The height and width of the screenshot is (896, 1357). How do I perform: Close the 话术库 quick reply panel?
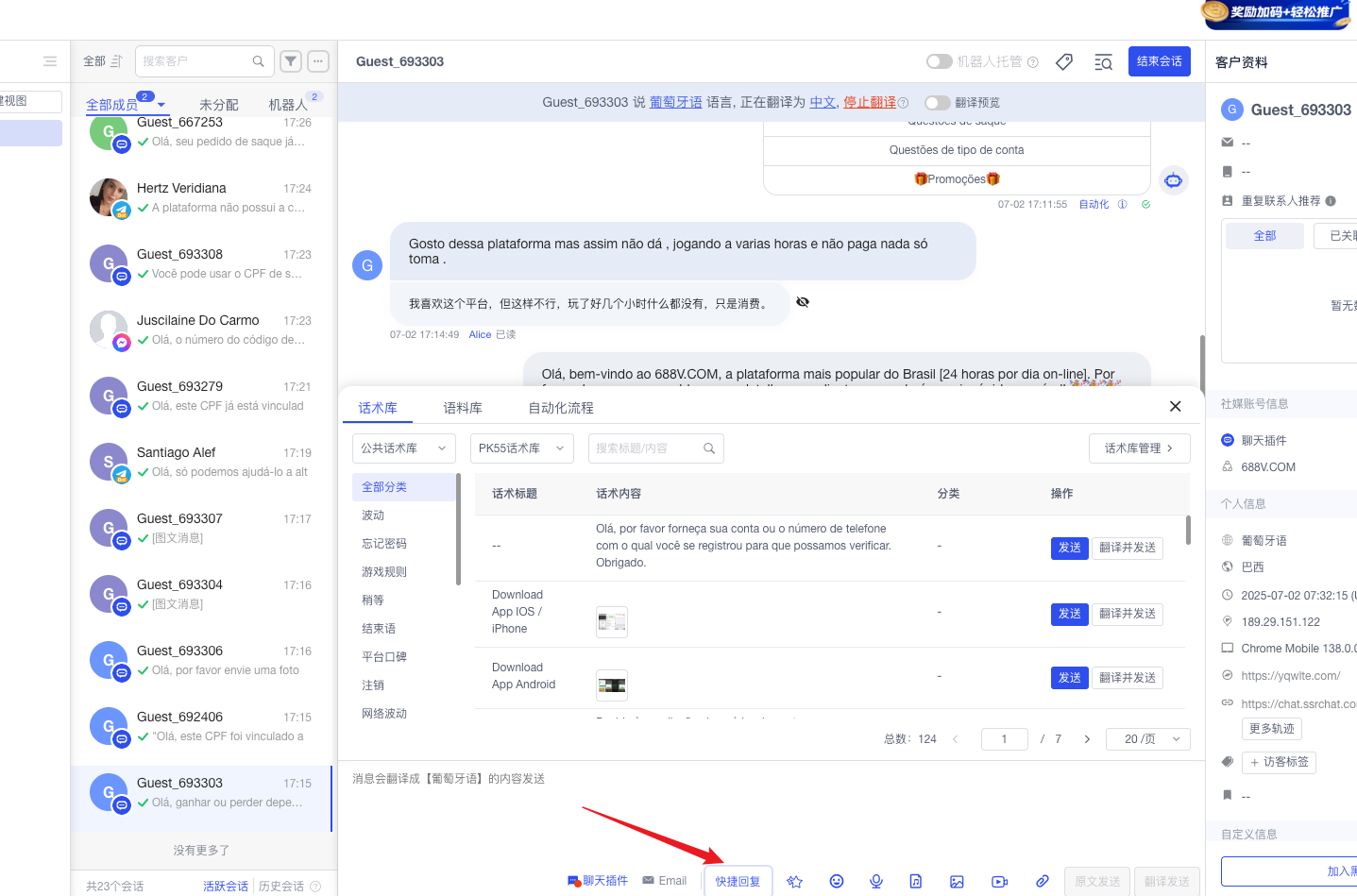click(1175, 406)
